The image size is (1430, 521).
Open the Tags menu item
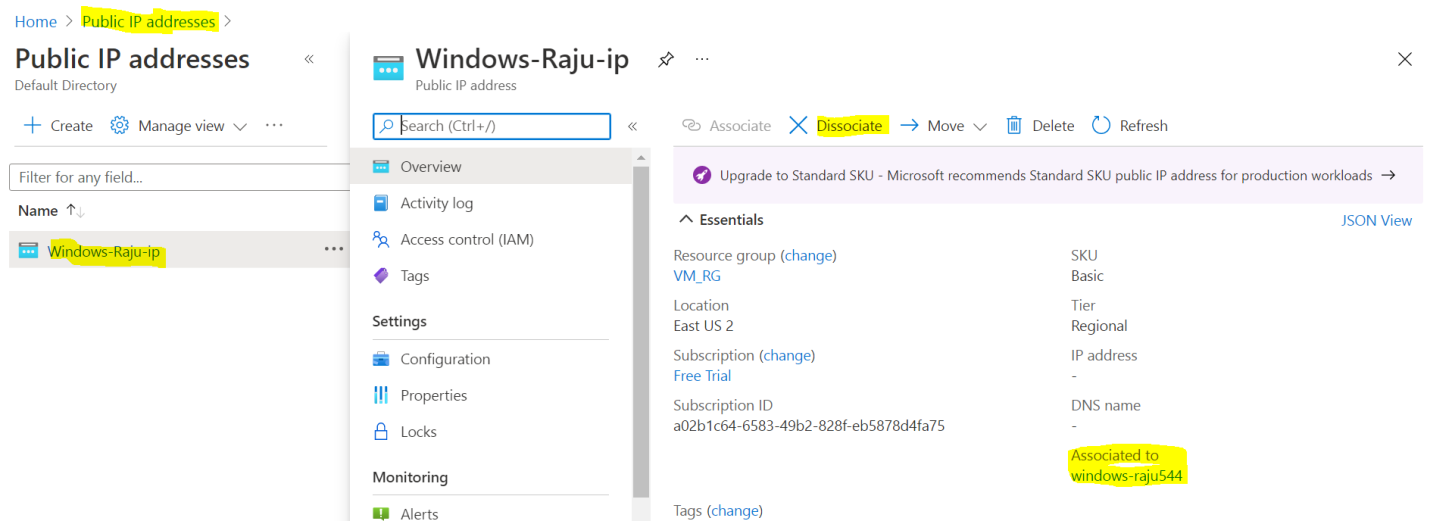(415, 276)
